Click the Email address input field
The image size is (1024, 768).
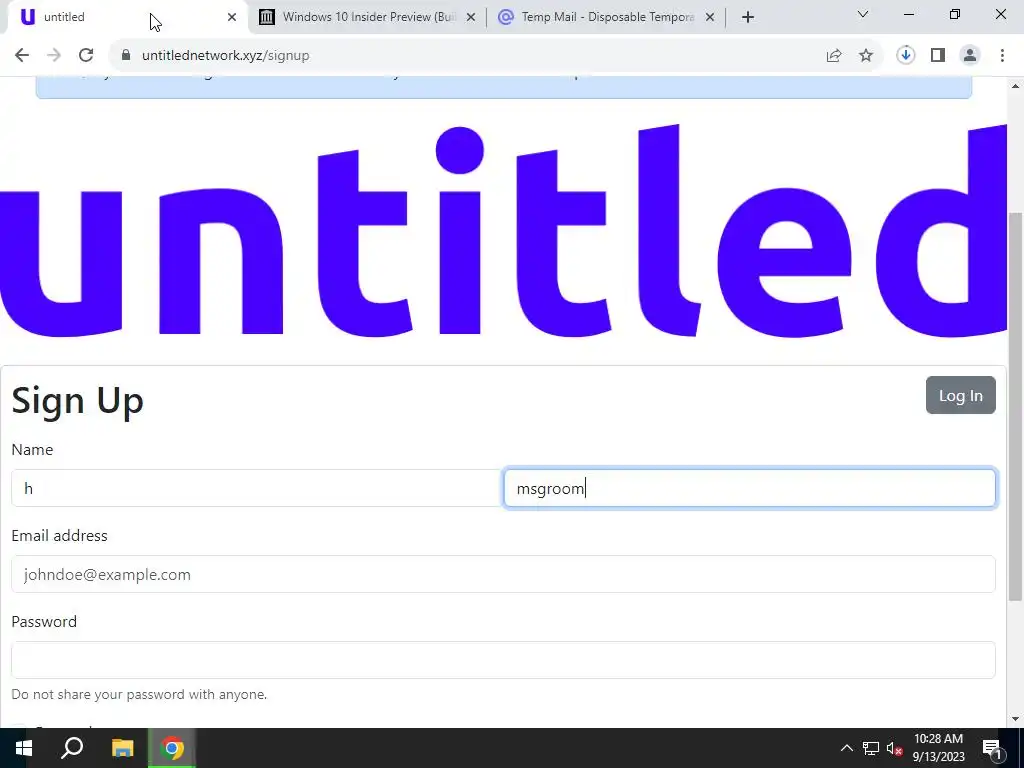coord(504,574)
